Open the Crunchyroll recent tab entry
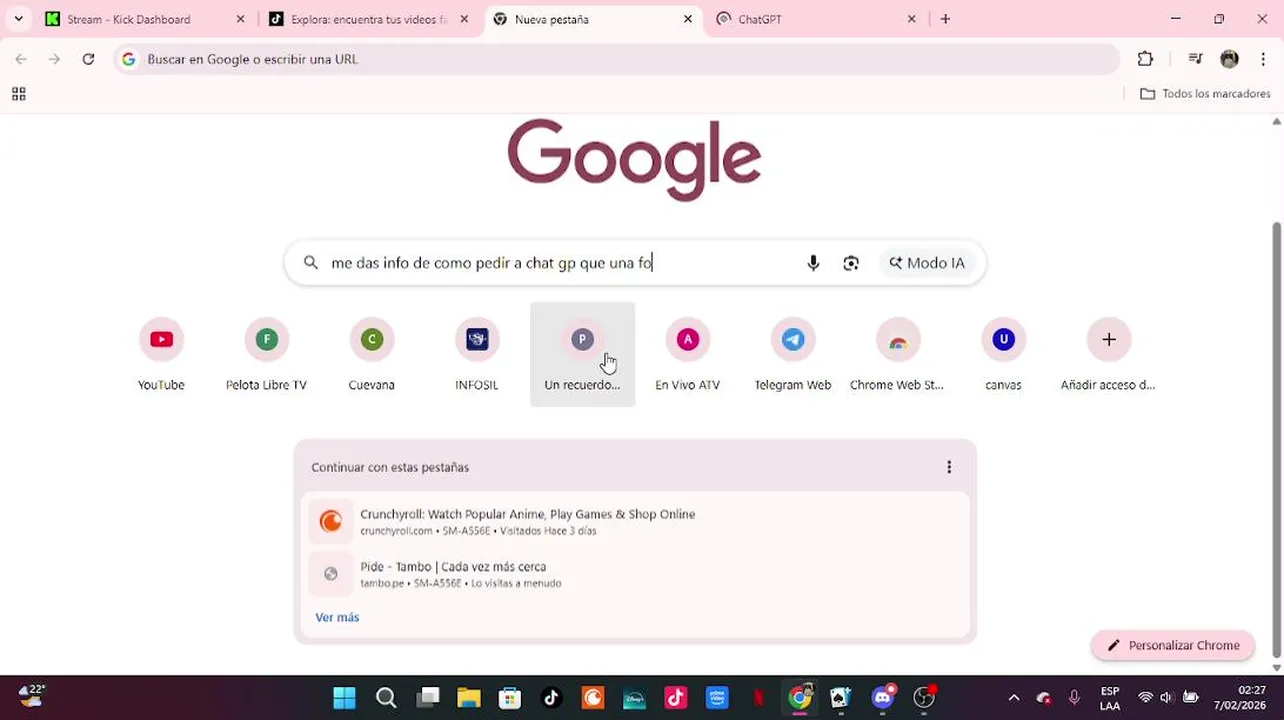Image resolution: width=1284 pixels, height=720 pixels. point(634,521)
